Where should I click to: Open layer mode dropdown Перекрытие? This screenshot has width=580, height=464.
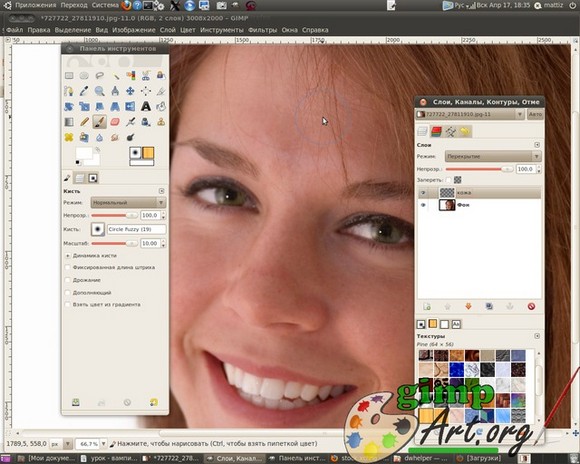[493, 156]
